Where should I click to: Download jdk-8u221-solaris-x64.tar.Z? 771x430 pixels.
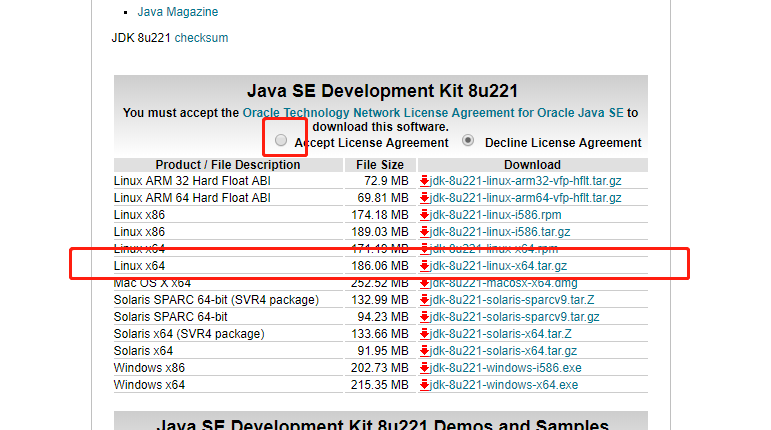coord(500,334)
